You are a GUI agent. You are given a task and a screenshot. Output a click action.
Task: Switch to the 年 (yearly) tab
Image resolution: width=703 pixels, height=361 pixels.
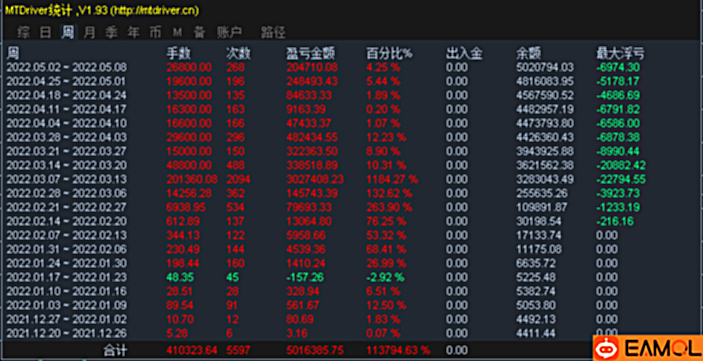133,32
